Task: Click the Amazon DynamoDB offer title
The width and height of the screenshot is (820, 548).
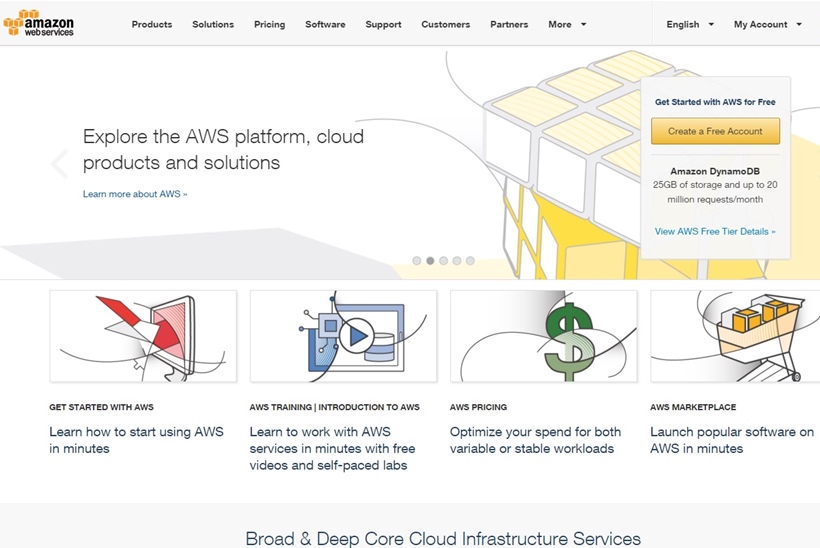Action: [715, 171]
